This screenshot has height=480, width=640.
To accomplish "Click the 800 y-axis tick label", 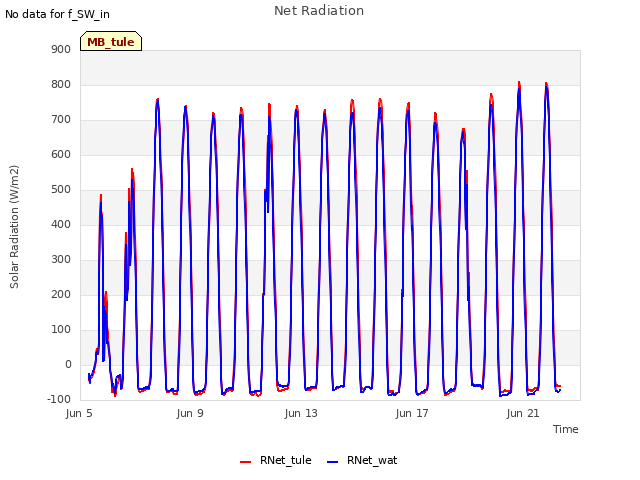I will pyautogui.click(x=61, y=84).
